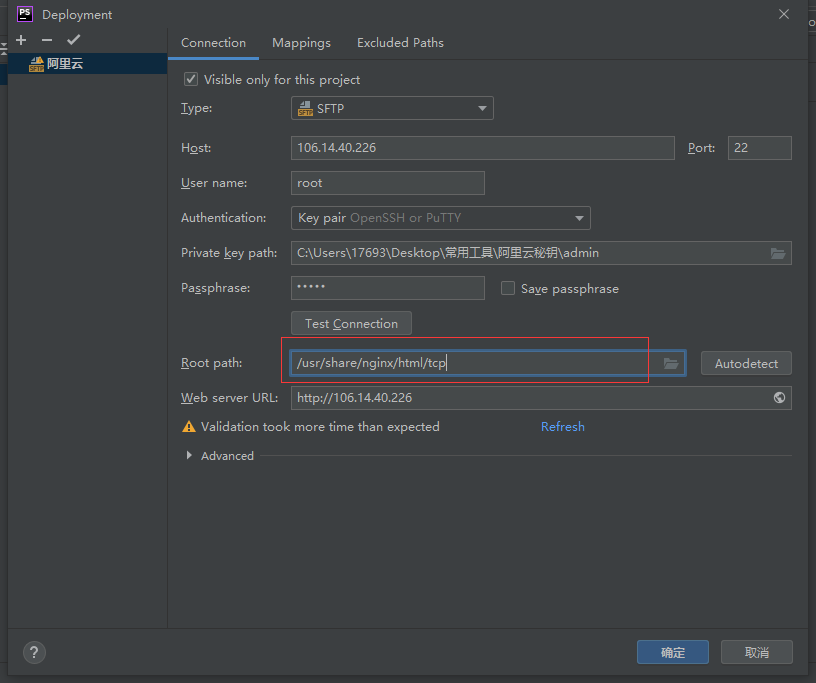The height and width of the screenshot is (683, 816).
Task: Open help with question mark icon
Action: click(34, 652)
